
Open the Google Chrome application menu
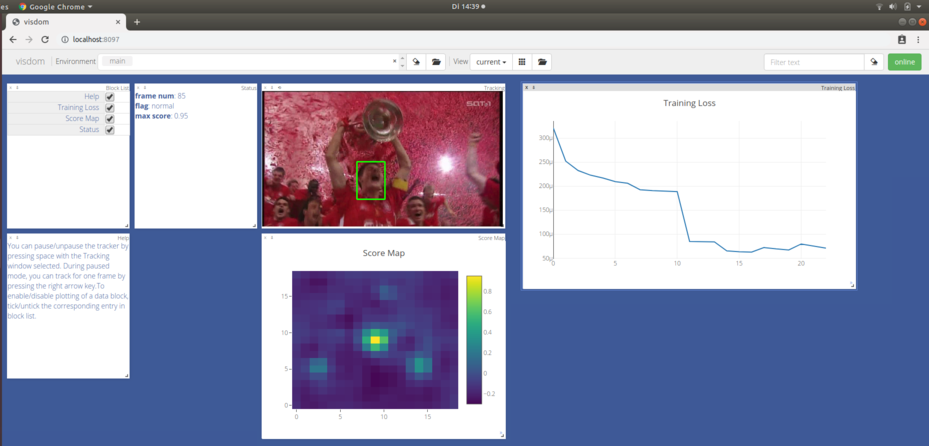pyautogui.click(x=55, y=7)
